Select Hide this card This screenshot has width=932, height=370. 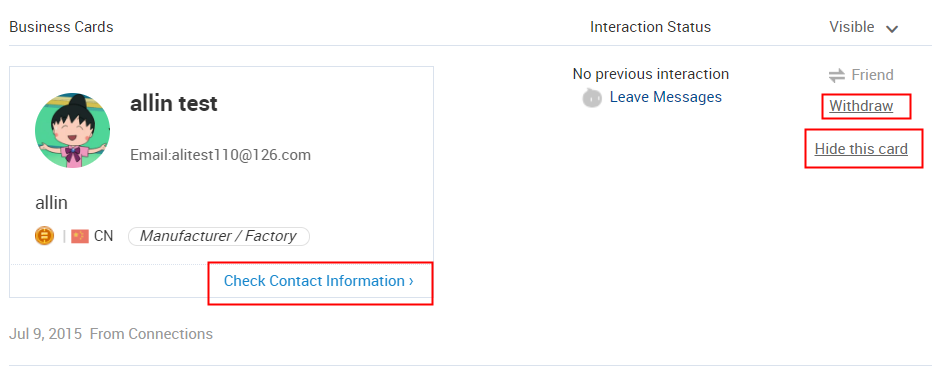click(861, 149)
